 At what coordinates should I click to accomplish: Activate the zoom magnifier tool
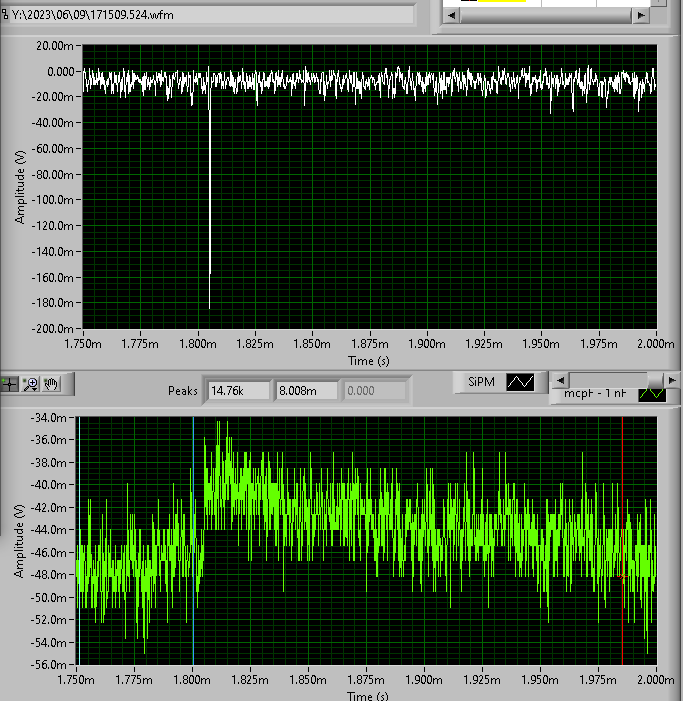click(30, 383)
